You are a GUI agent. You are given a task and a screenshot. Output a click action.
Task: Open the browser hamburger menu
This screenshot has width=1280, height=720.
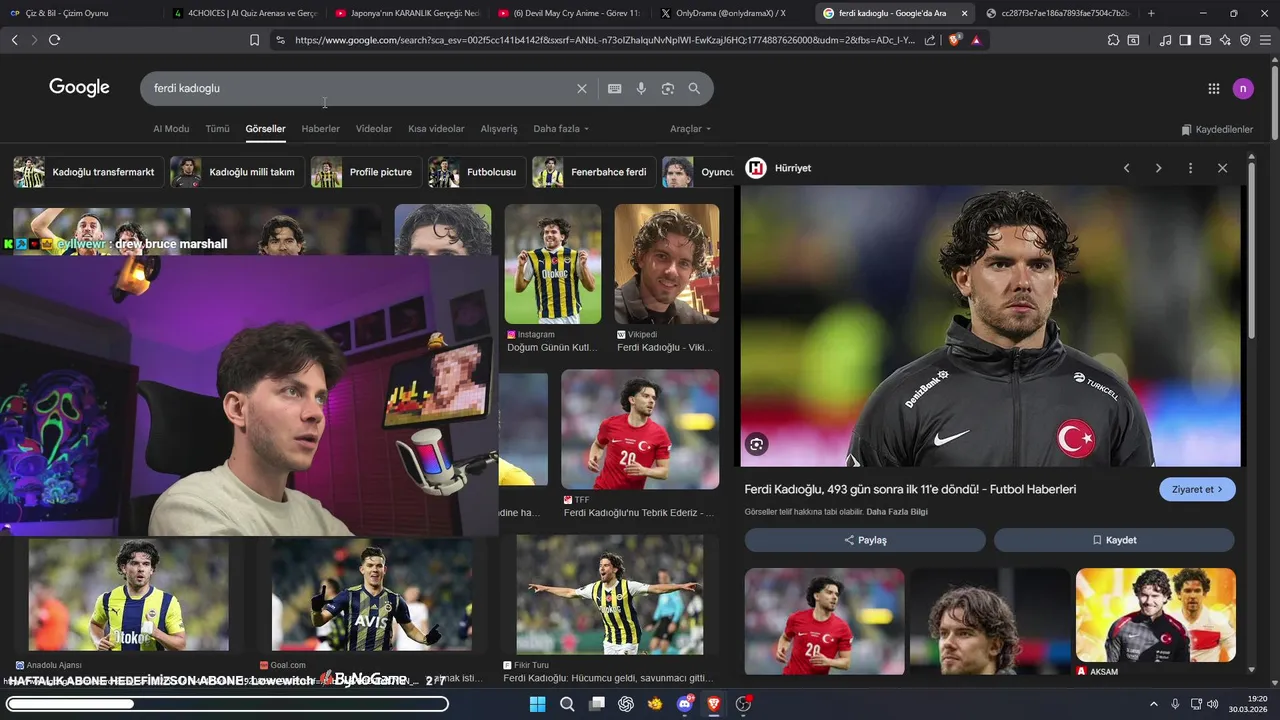click(1266, 40)
